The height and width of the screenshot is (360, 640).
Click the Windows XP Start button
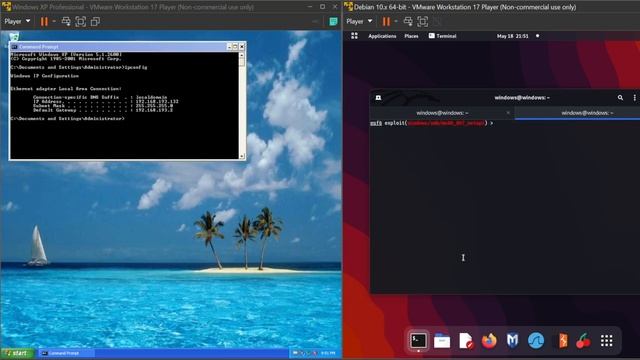click(x=17, y=353)
